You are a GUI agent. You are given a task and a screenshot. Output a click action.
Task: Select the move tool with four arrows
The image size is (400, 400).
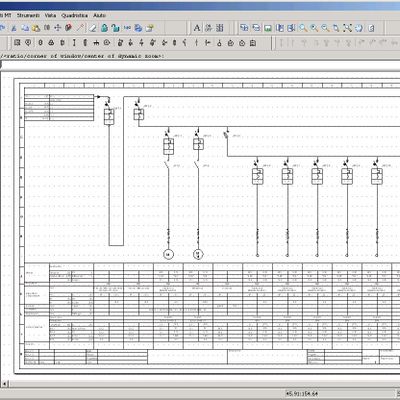(58, 28)
